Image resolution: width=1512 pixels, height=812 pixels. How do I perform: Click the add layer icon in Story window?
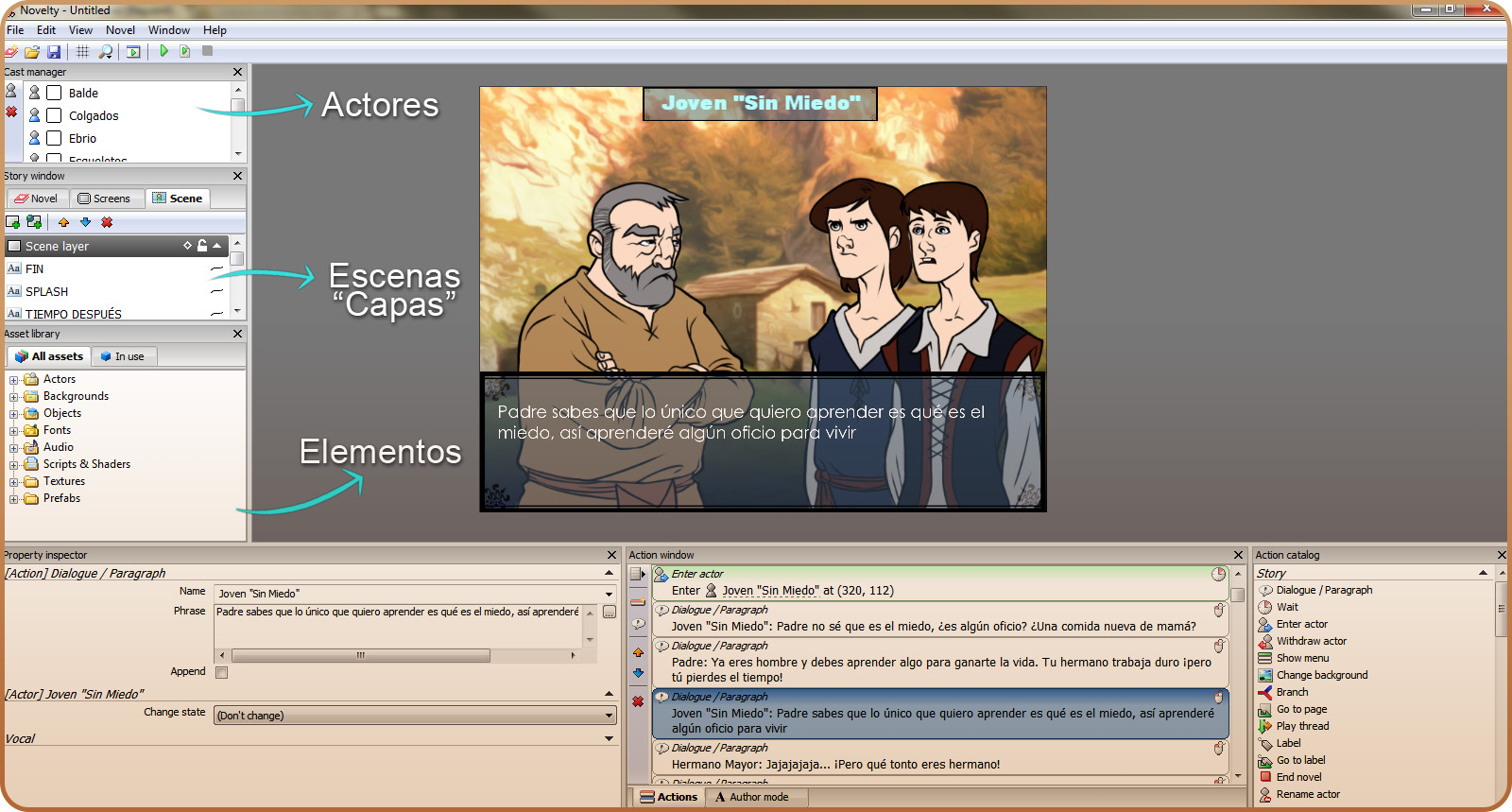pos(13,222)
